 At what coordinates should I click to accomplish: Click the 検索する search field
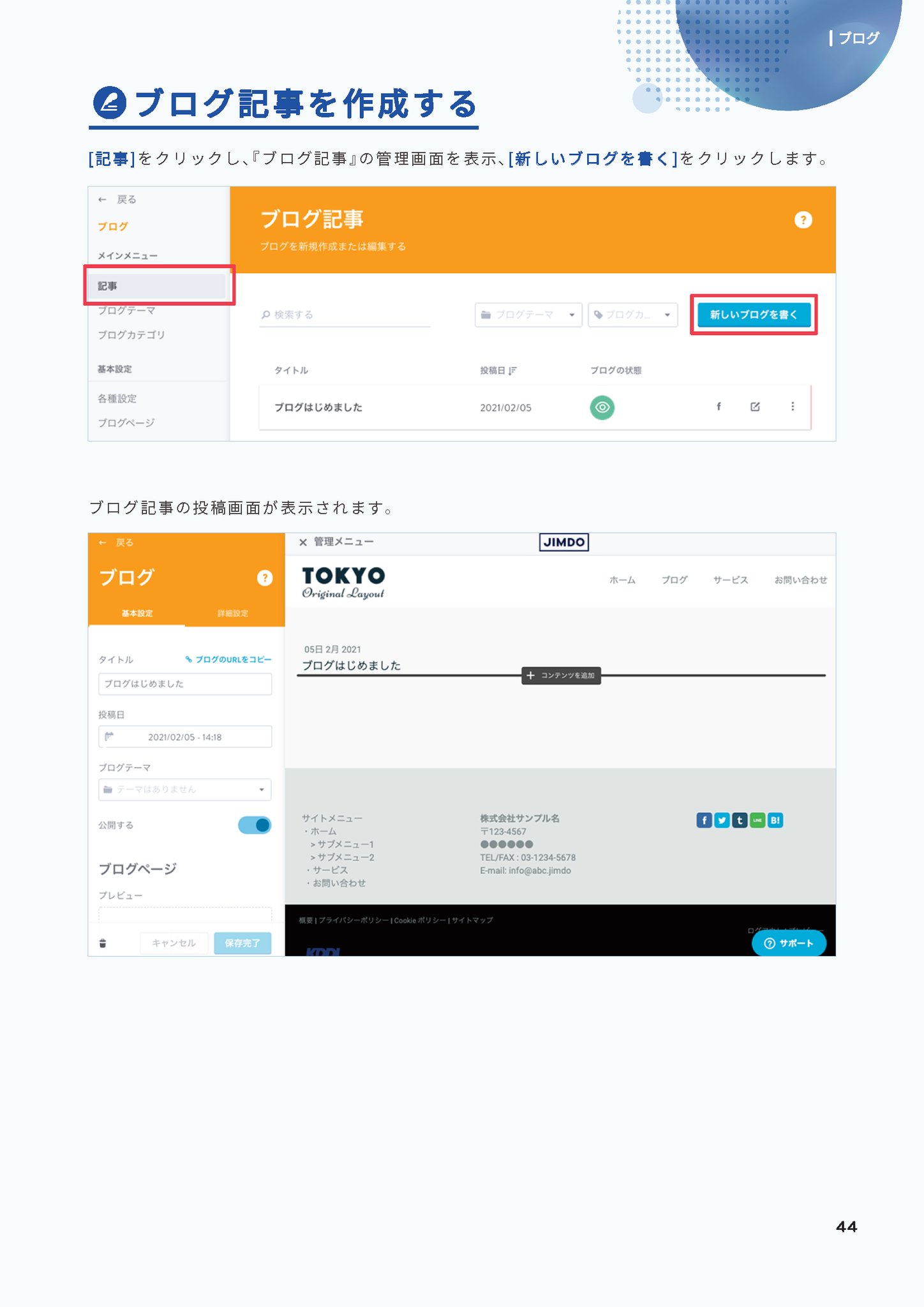[x=345, y=315]
